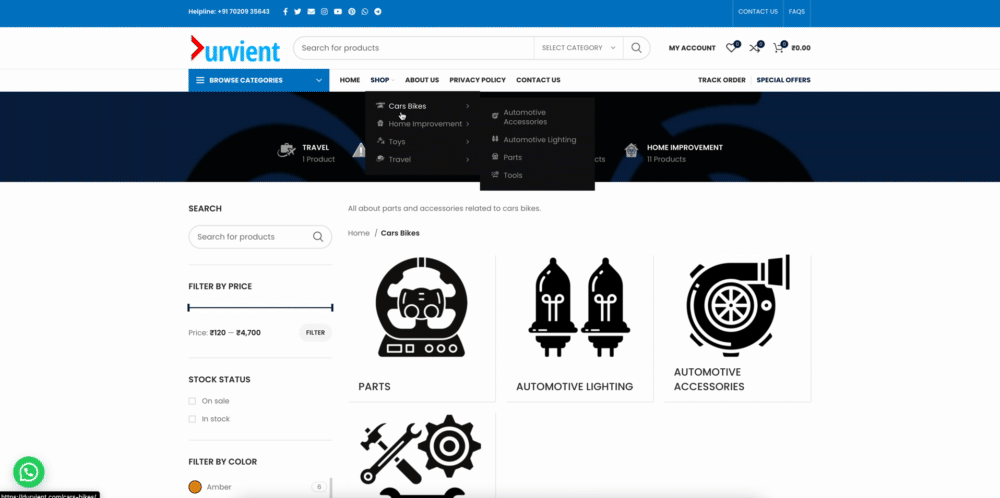
Task: Open the Instagram icon in top bar
Action: point(324,11)
